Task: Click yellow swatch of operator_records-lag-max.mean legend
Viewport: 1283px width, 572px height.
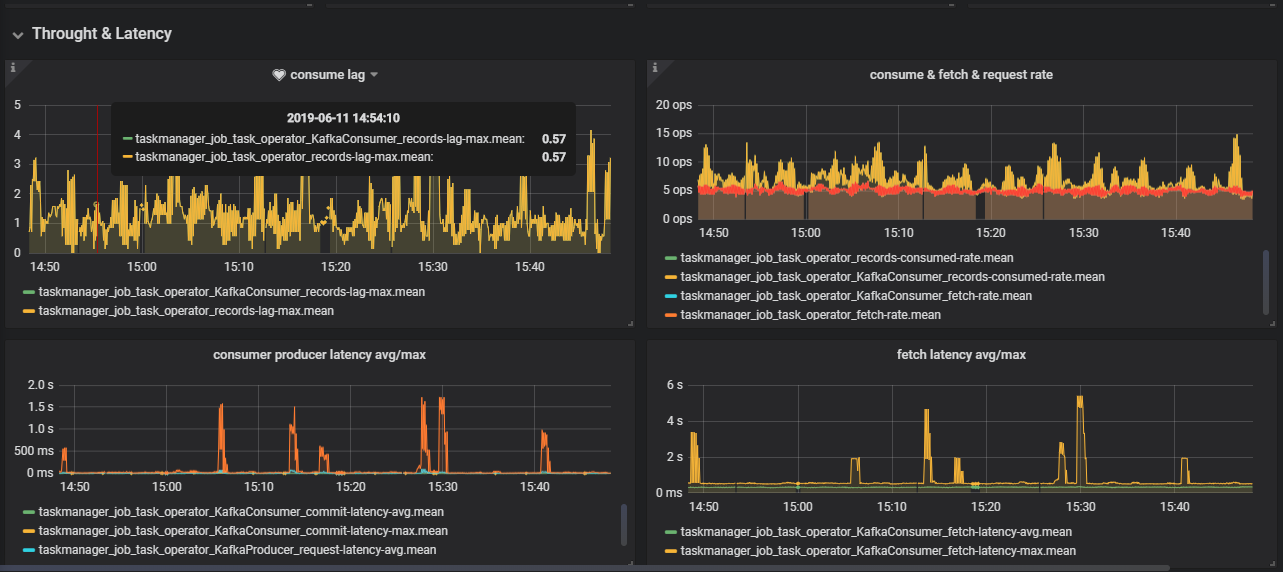Action: point(29,311)
